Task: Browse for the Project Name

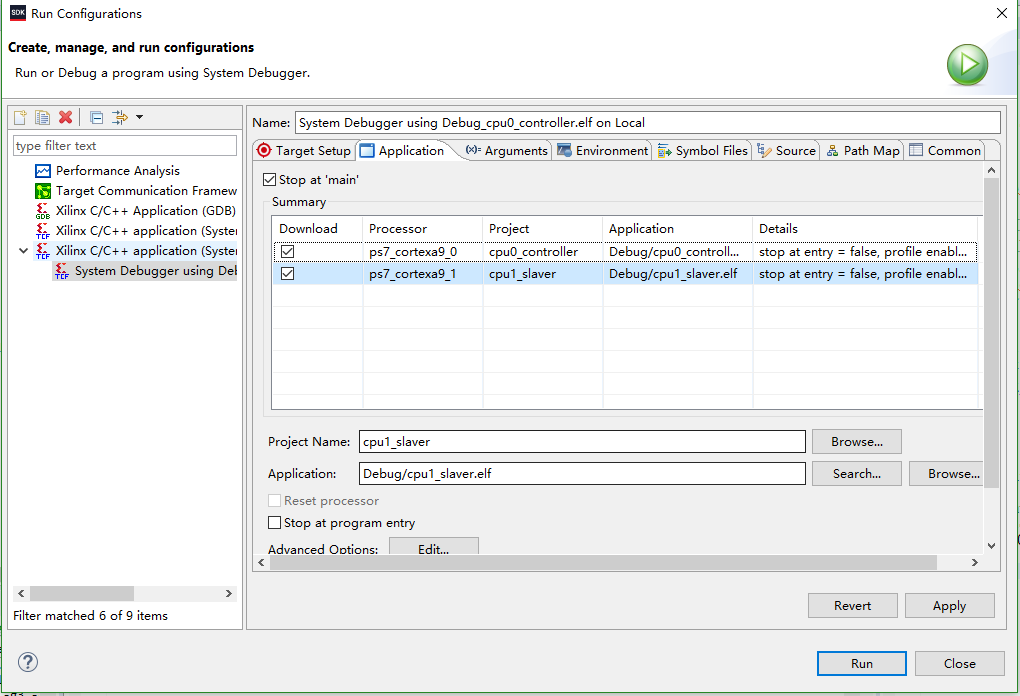Action: [x=857, y=442]
